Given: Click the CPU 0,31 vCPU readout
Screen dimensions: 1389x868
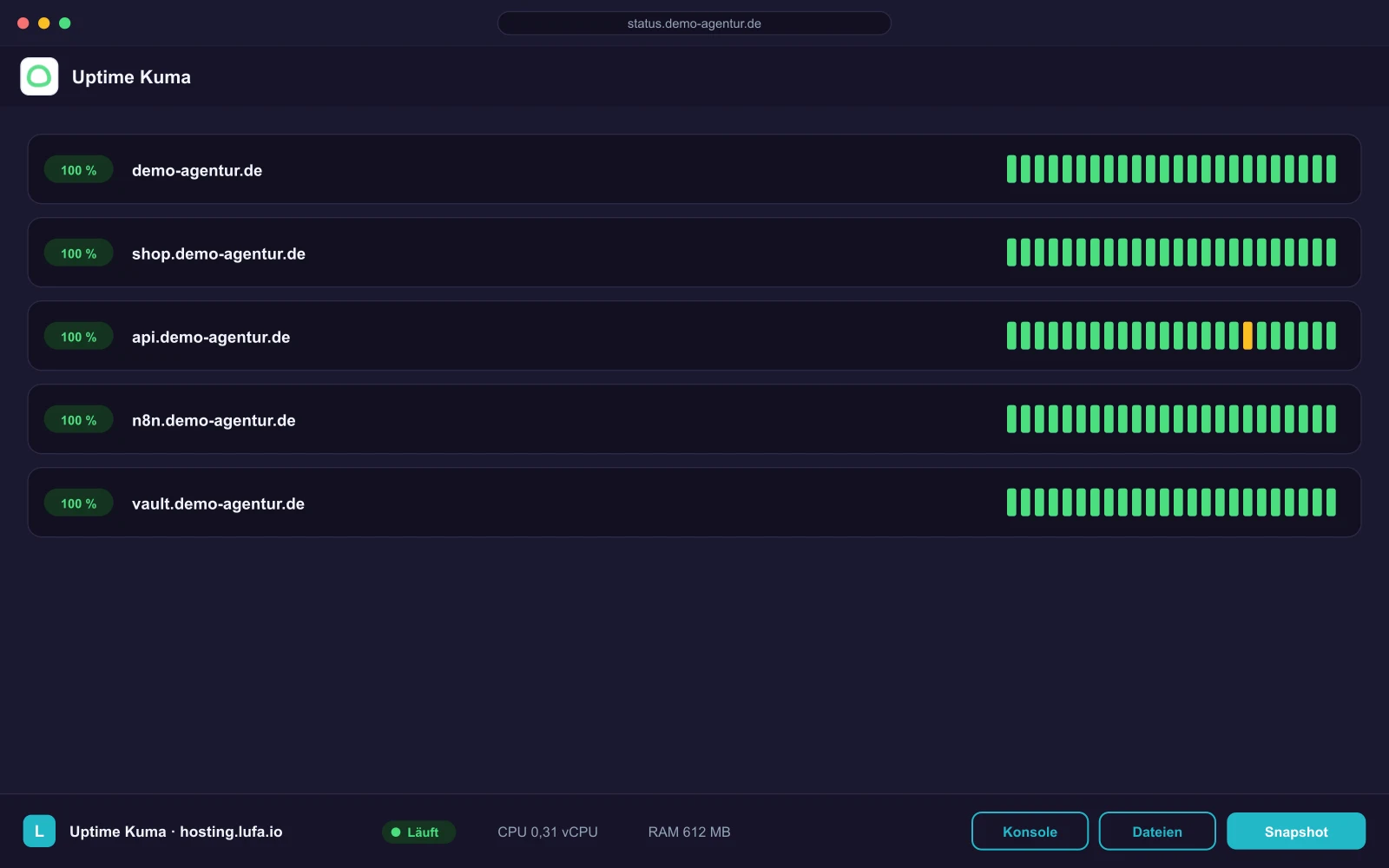Looking at the screenshot, I should 548,832.
